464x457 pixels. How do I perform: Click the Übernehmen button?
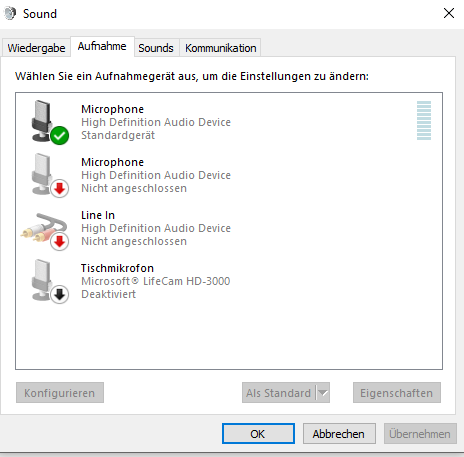point(420,434)
